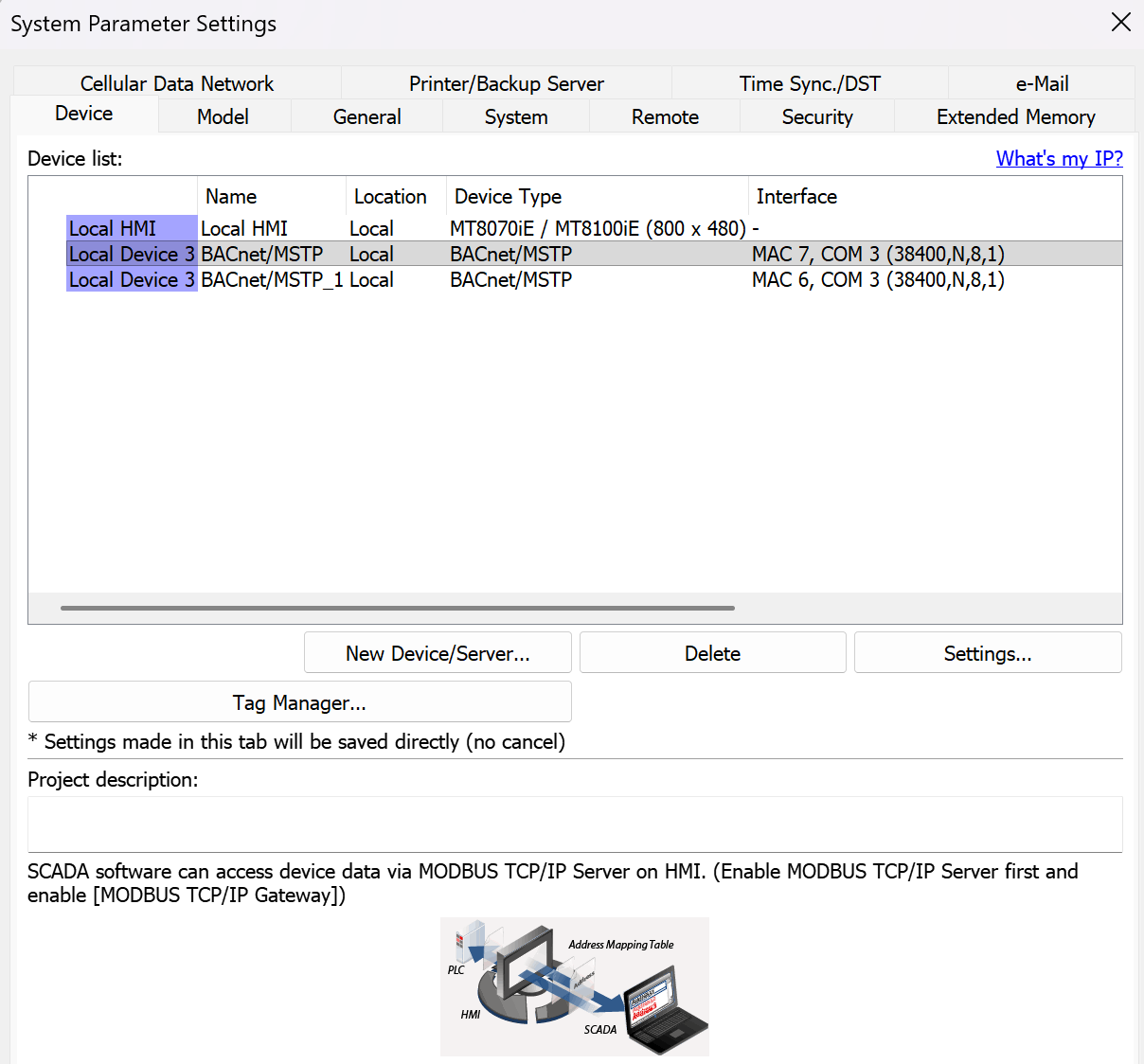This screenshot has height=1064, width=1144.
Task: Select the BACnet/MSTP_1 device with MAC 6
Action: pyautogui.click(x=271, y=280)
